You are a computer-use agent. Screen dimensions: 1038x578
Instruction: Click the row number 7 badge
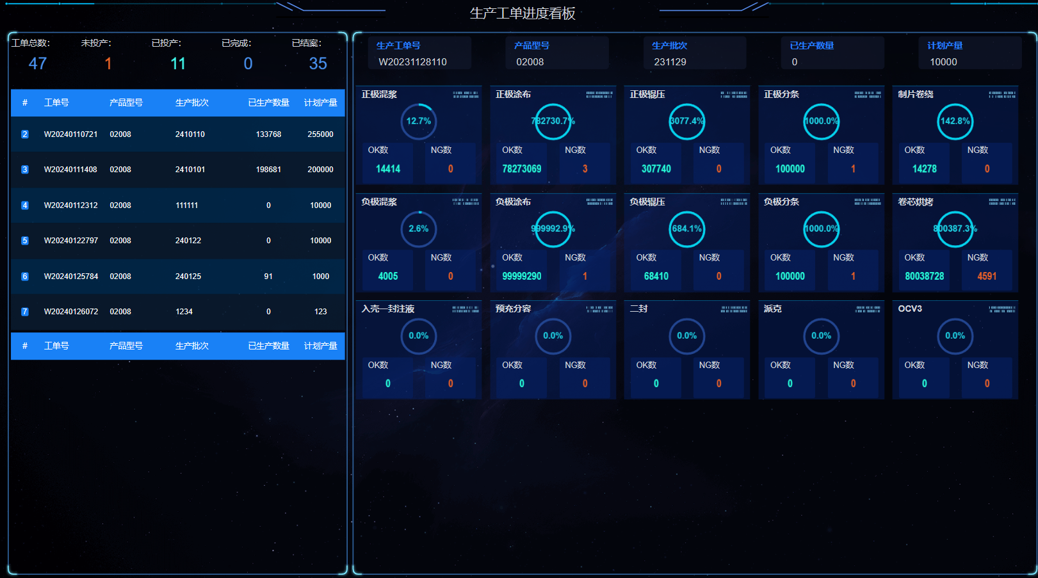(25, 312)
